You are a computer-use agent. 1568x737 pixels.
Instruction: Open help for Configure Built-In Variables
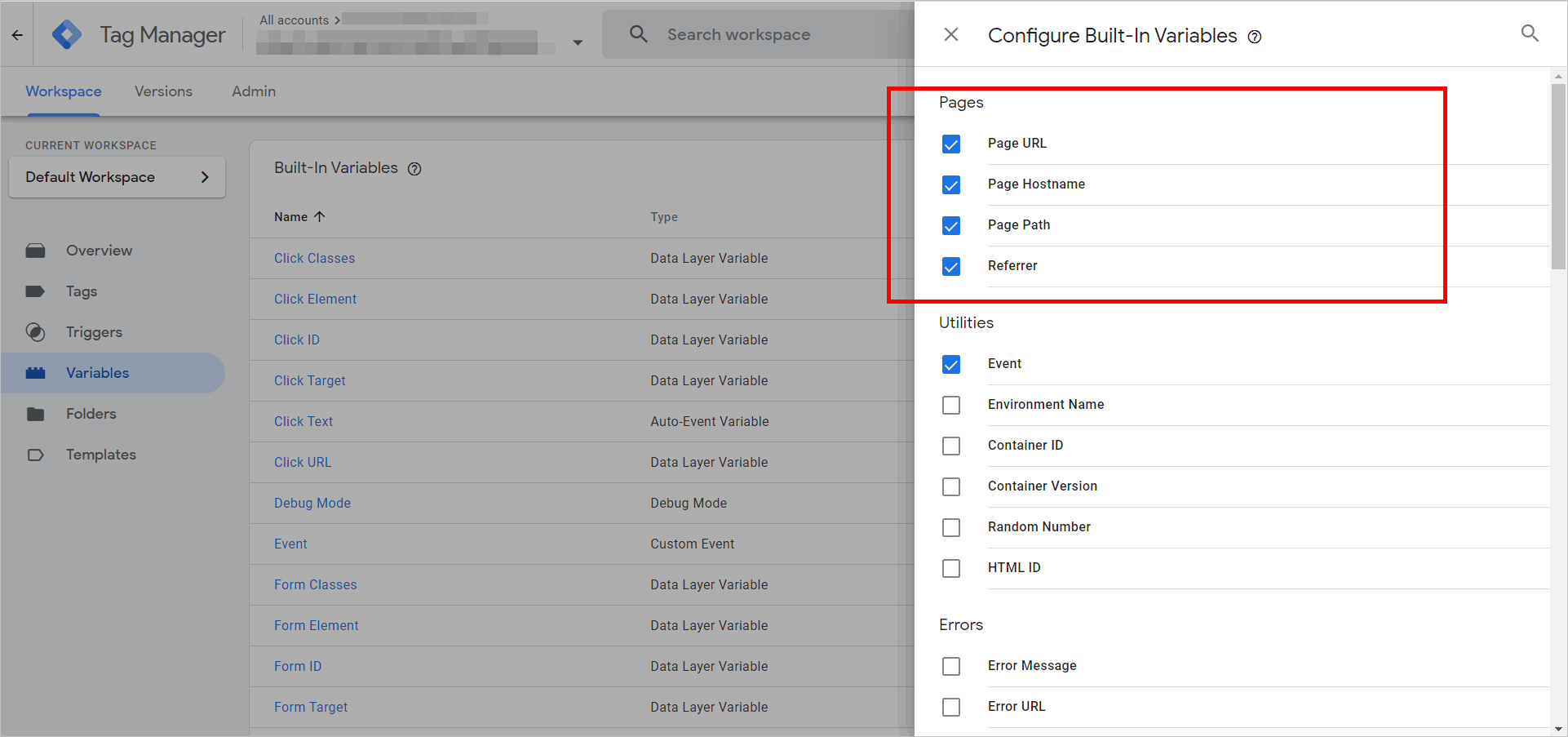(1255, 37)
